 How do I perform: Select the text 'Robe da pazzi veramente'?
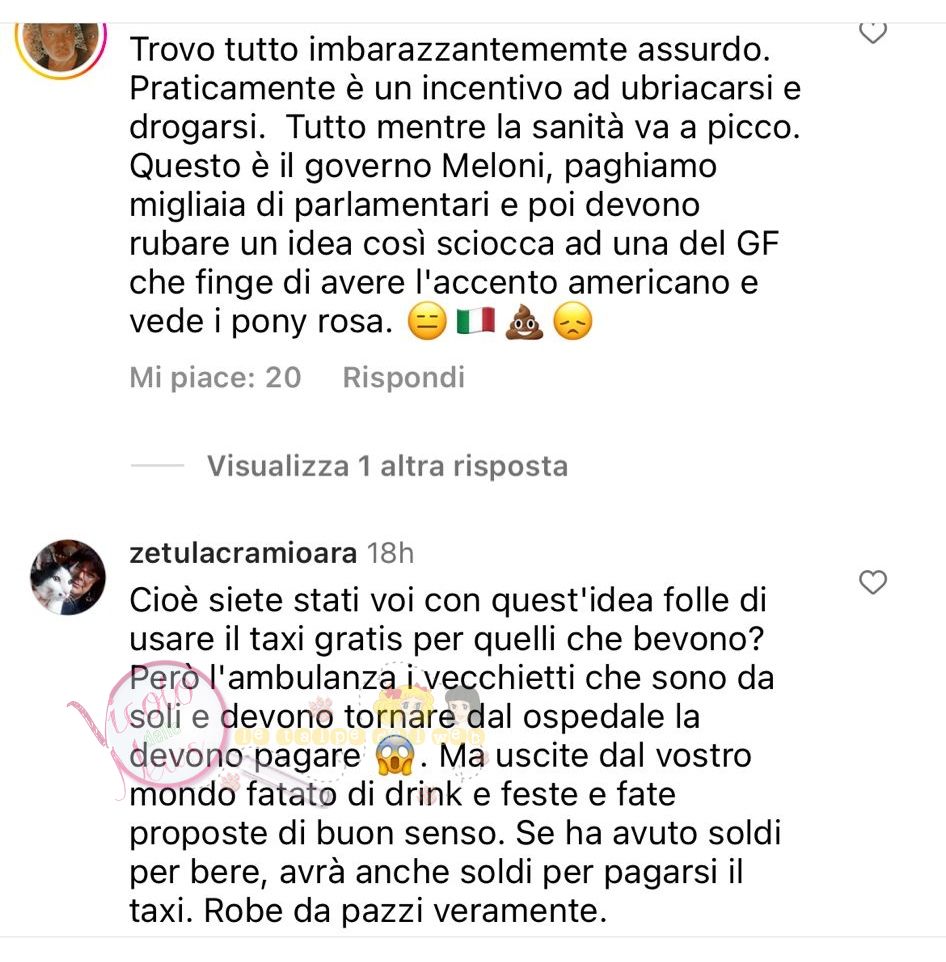tap(401, 911)
